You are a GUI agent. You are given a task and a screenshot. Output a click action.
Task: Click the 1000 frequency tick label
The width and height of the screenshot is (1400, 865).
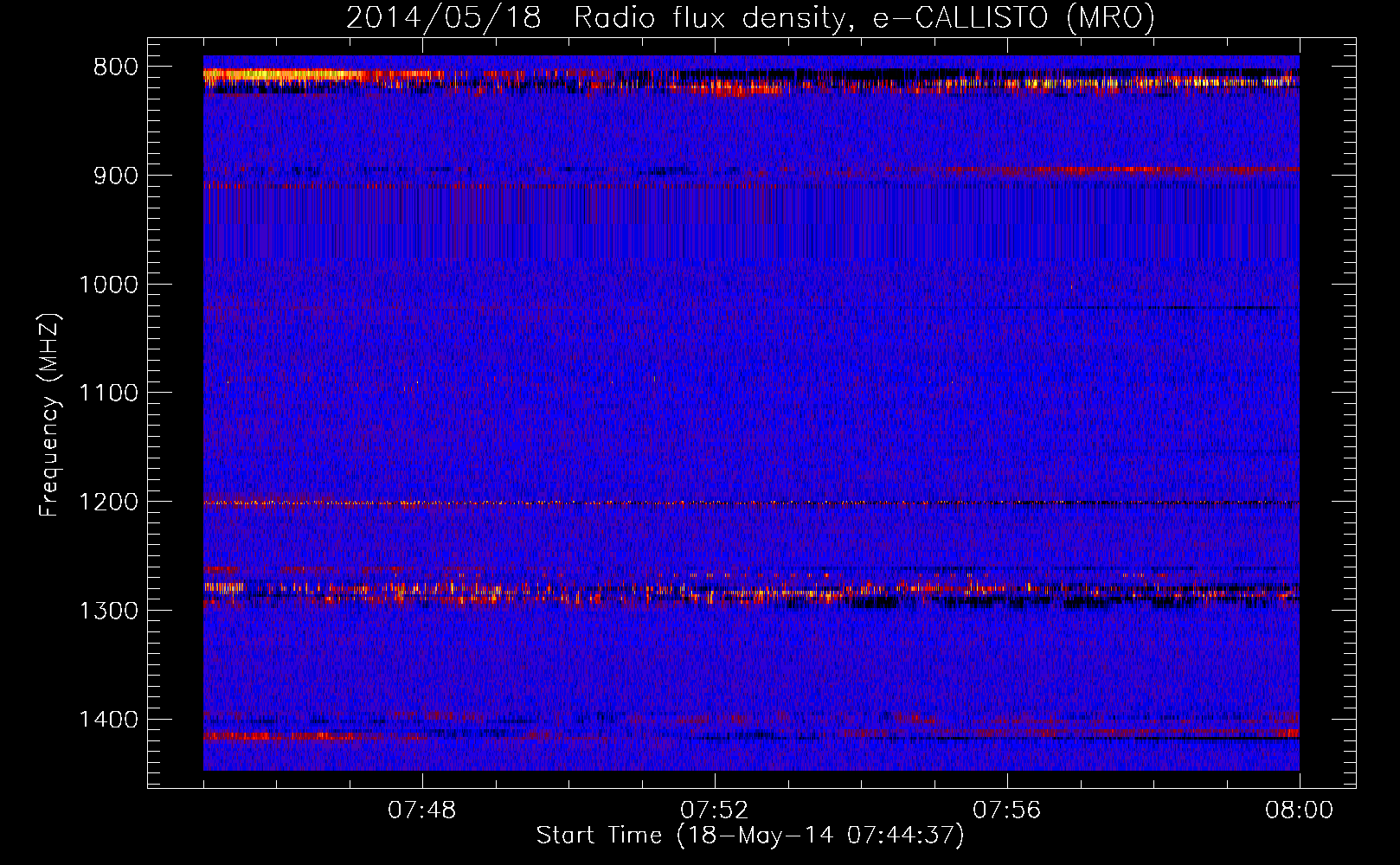coord(108,285)
